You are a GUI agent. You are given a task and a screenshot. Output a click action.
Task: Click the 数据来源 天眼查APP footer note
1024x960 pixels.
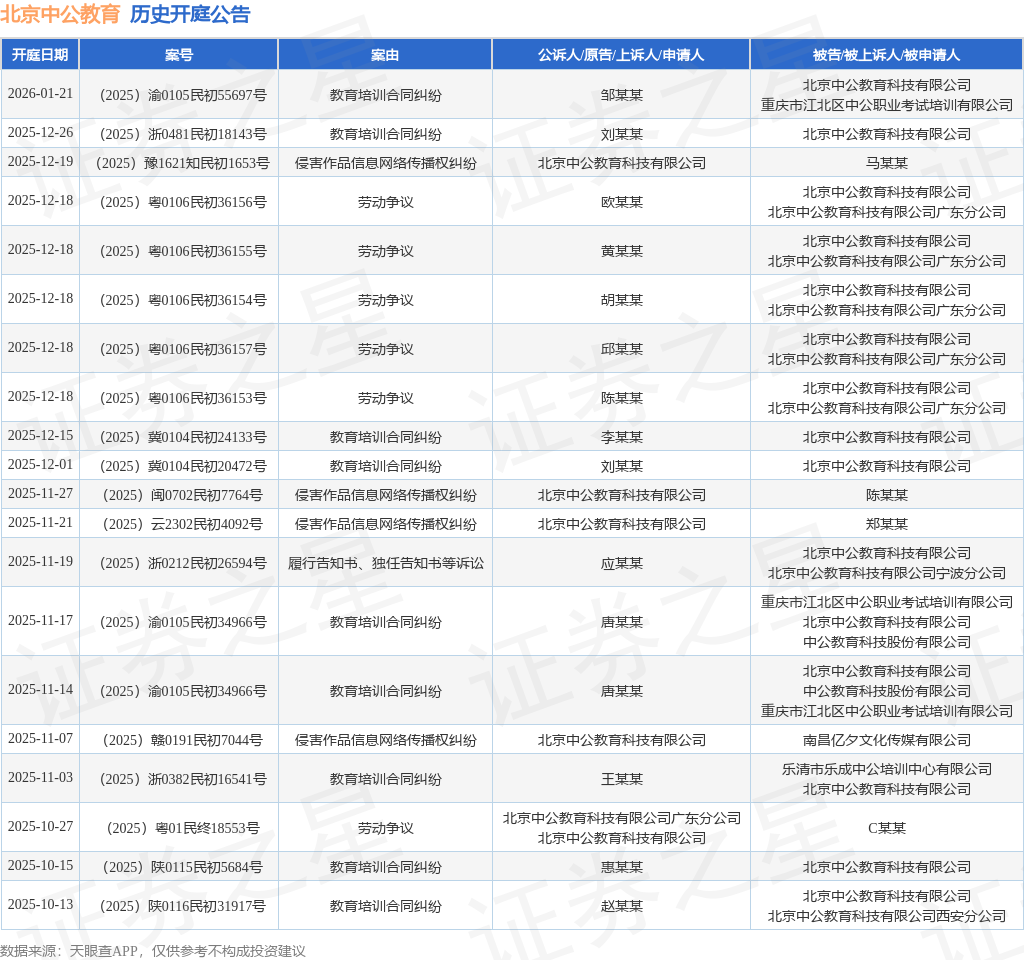point(153,951)
